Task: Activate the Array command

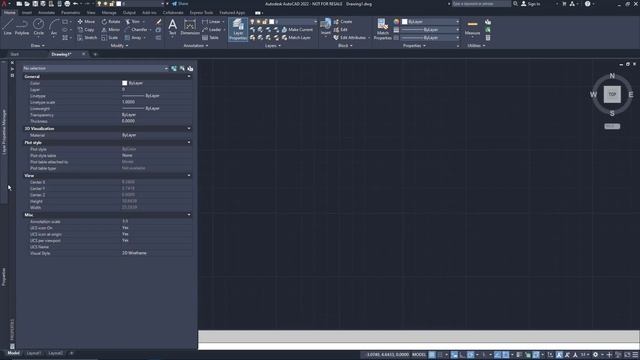Action: click(x=133, y=38)
